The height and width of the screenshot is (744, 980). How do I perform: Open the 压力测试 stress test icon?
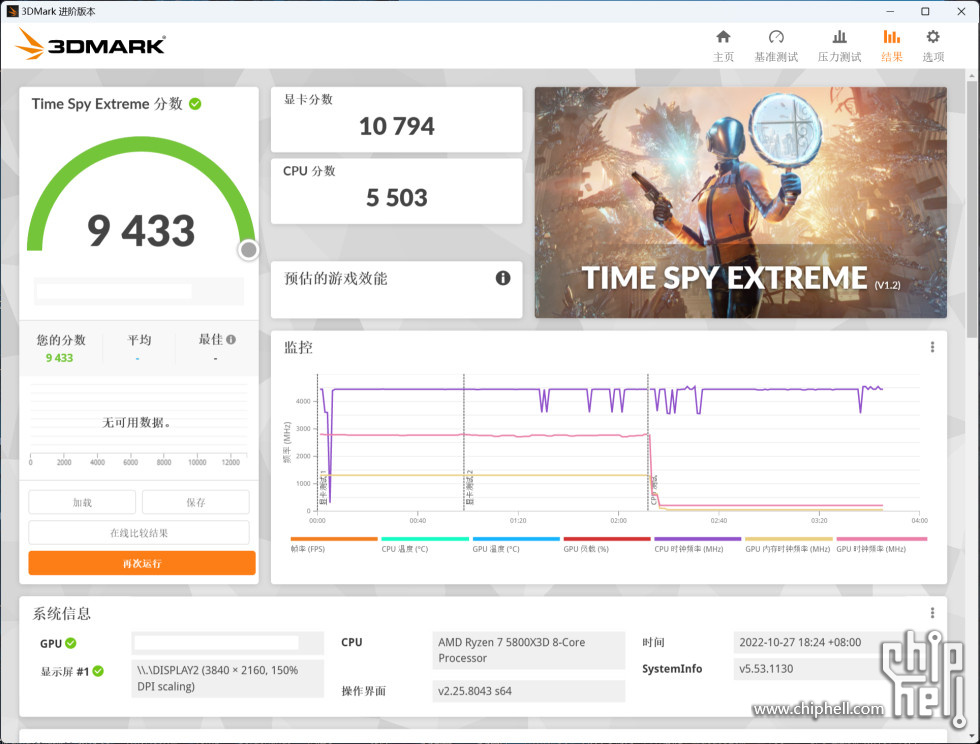(839, 38)
